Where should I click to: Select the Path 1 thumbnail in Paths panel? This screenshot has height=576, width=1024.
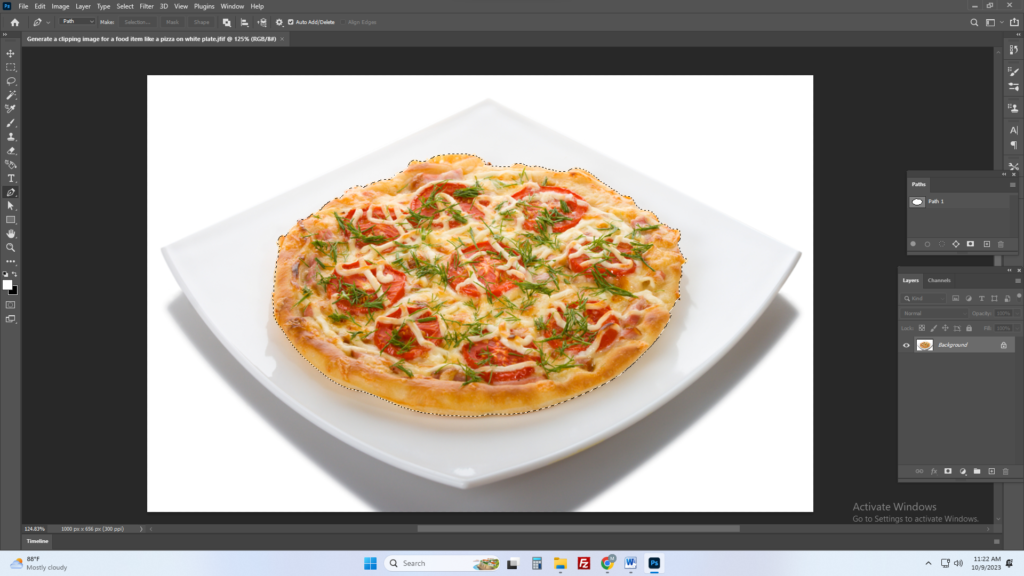[x=917, y=202]
